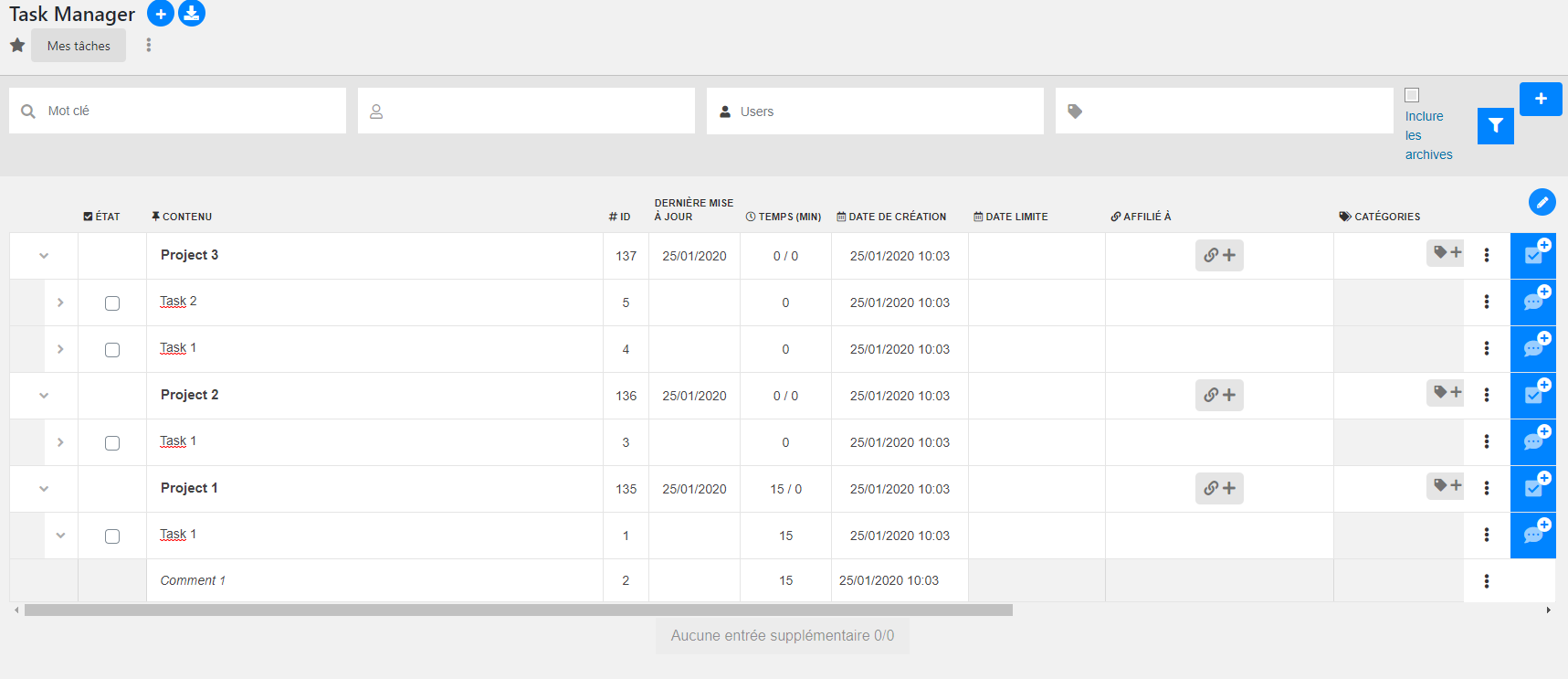Image resolution: width=1568 pixels, height=679 pixels.
Task: Click the Comment 1 text
Action: pyautogui.click(x=193, y=580)
